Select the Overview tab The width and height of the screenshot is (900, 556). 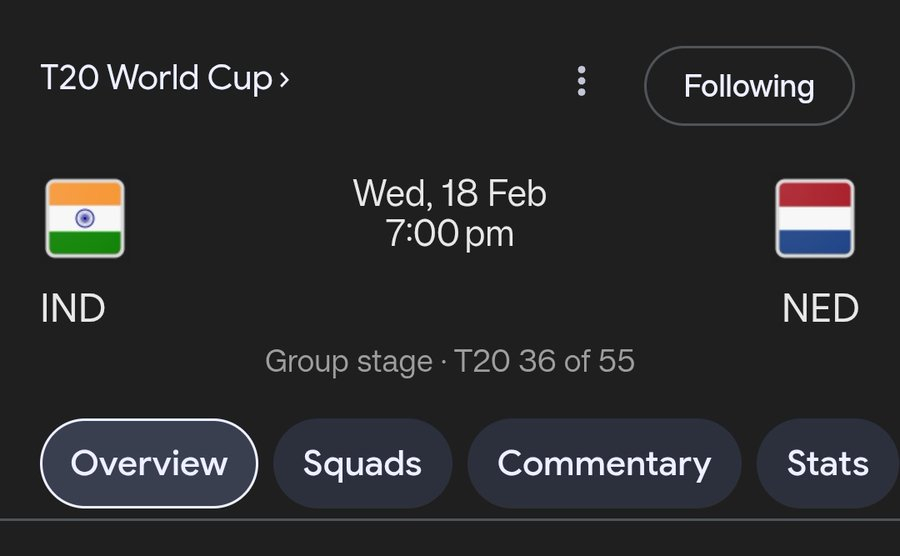pyautogui.click(x=149, y=463)
